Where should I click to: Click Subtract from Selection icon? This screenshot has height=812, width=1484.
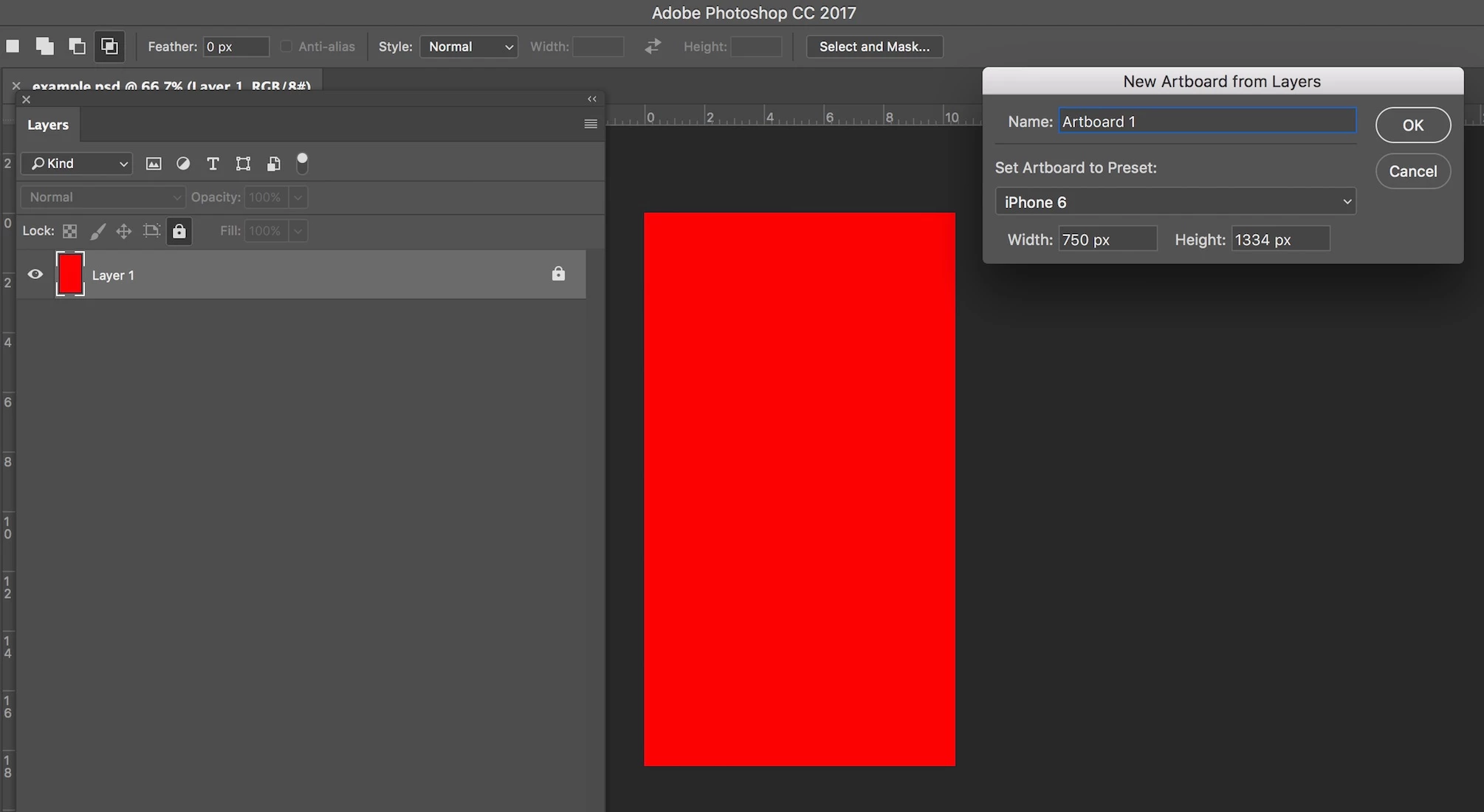click(77, 47)
